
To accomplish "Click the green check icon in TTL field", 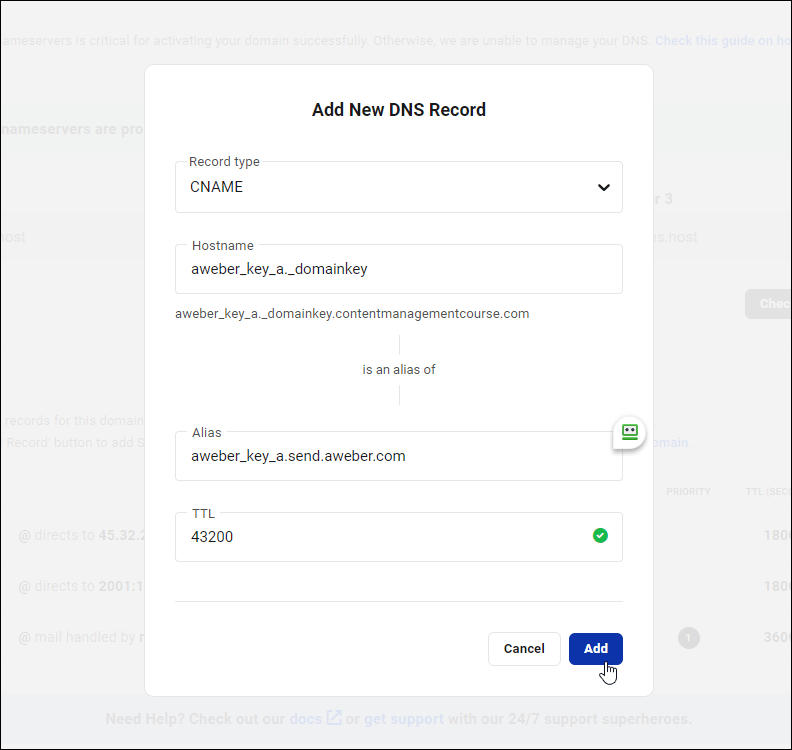I will (x=600, y=535).
